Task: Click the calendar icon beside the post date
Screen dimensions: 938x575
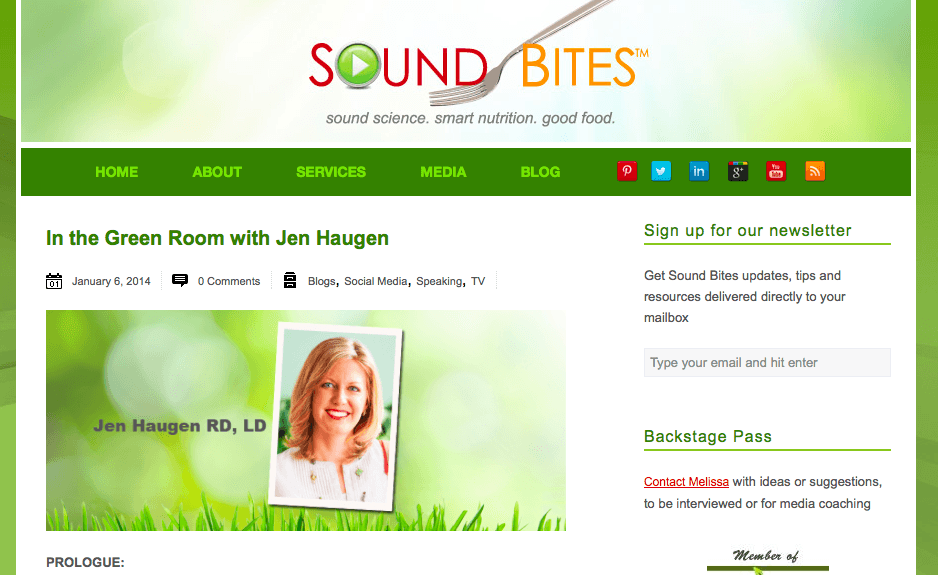Action: (x=54, y=281)
